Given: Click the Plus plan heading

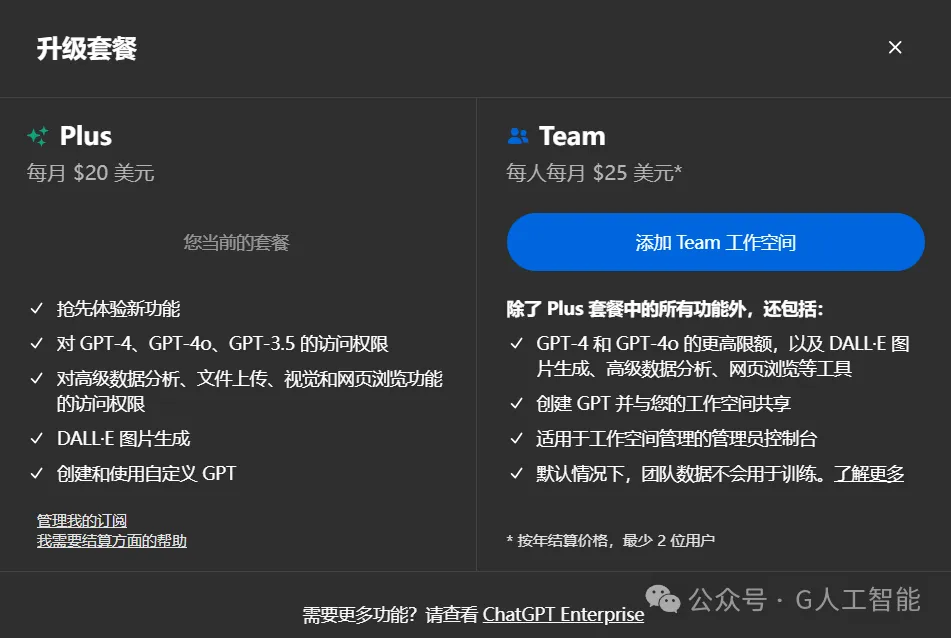Looking at the screenshot, I should pos(86,136).
